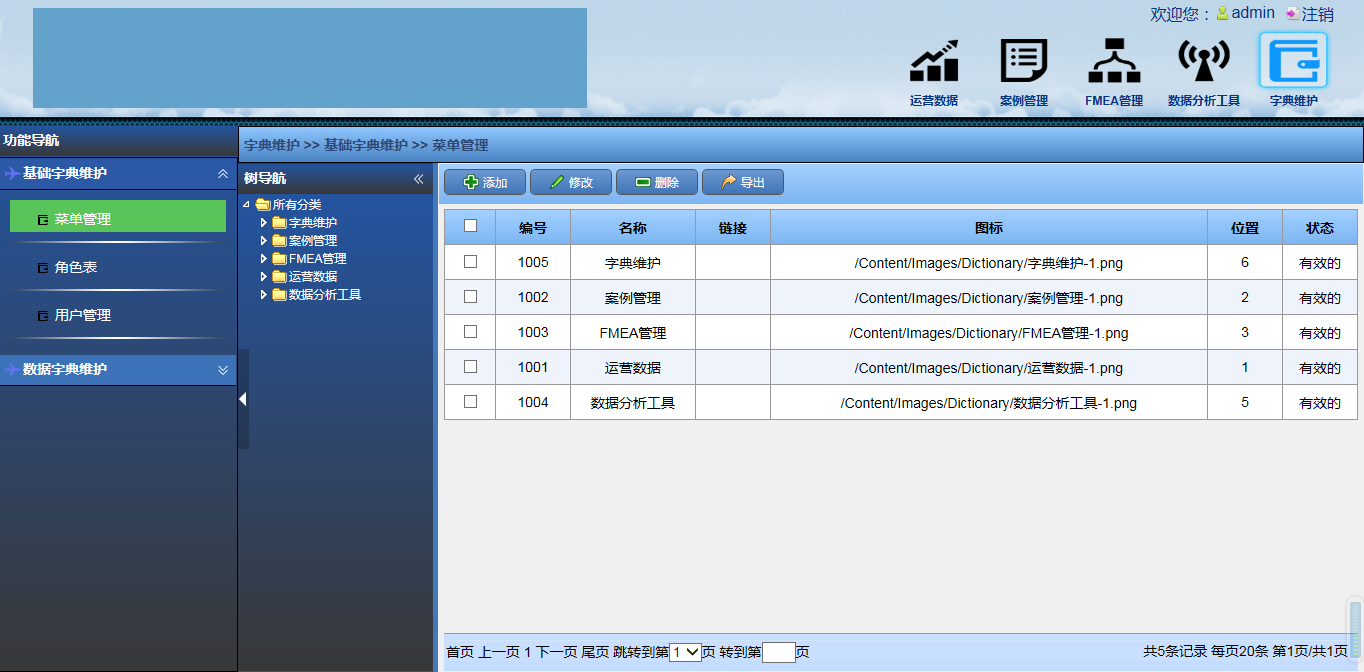Viewport: 1364px width, 672px height.
Task: Collapse the 树导航 panel with double chevron
Action: [x=418, y=179]
